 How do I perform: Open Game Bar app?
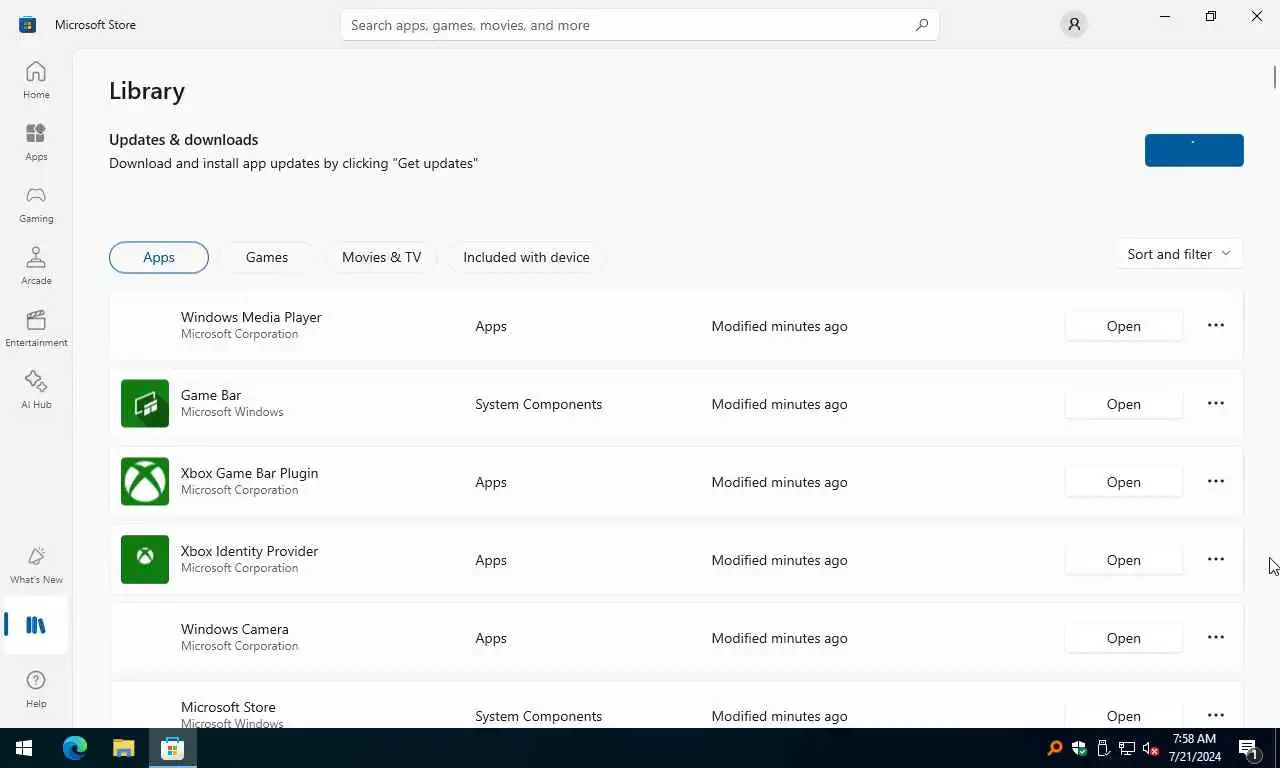[x=1123, y=404]
